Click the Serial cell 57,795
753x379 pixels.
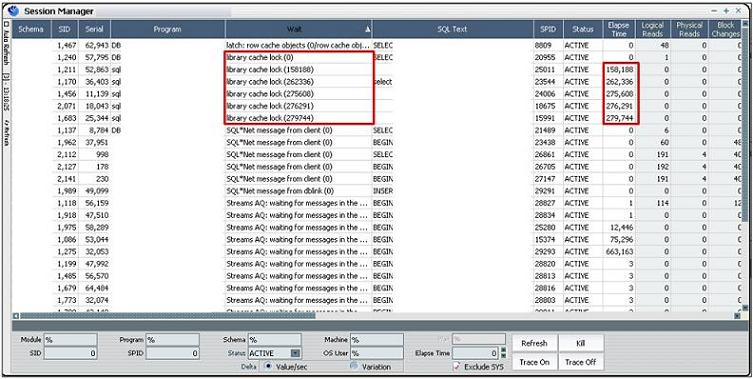point(97,57)
